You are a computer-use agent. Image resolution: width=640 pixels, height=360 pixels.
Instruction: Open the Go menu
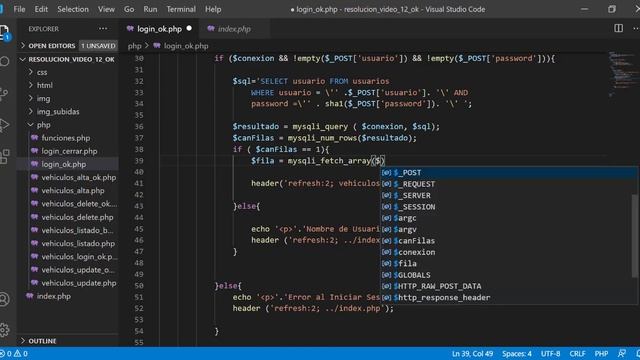coord(129,9)
